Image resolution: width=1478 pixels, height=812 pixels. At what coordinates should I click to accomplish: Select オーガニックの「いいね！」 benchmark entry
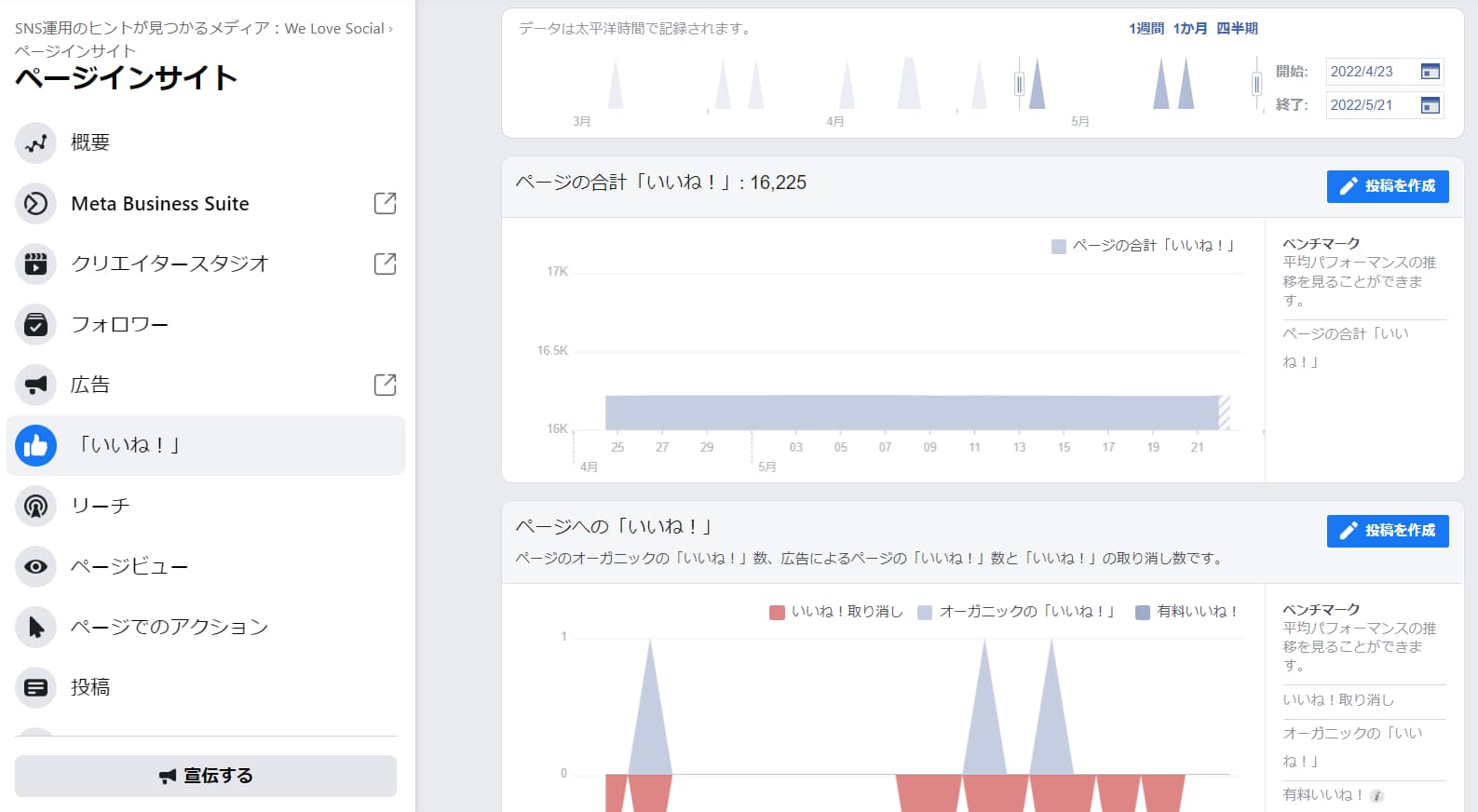coord(1352,747)
